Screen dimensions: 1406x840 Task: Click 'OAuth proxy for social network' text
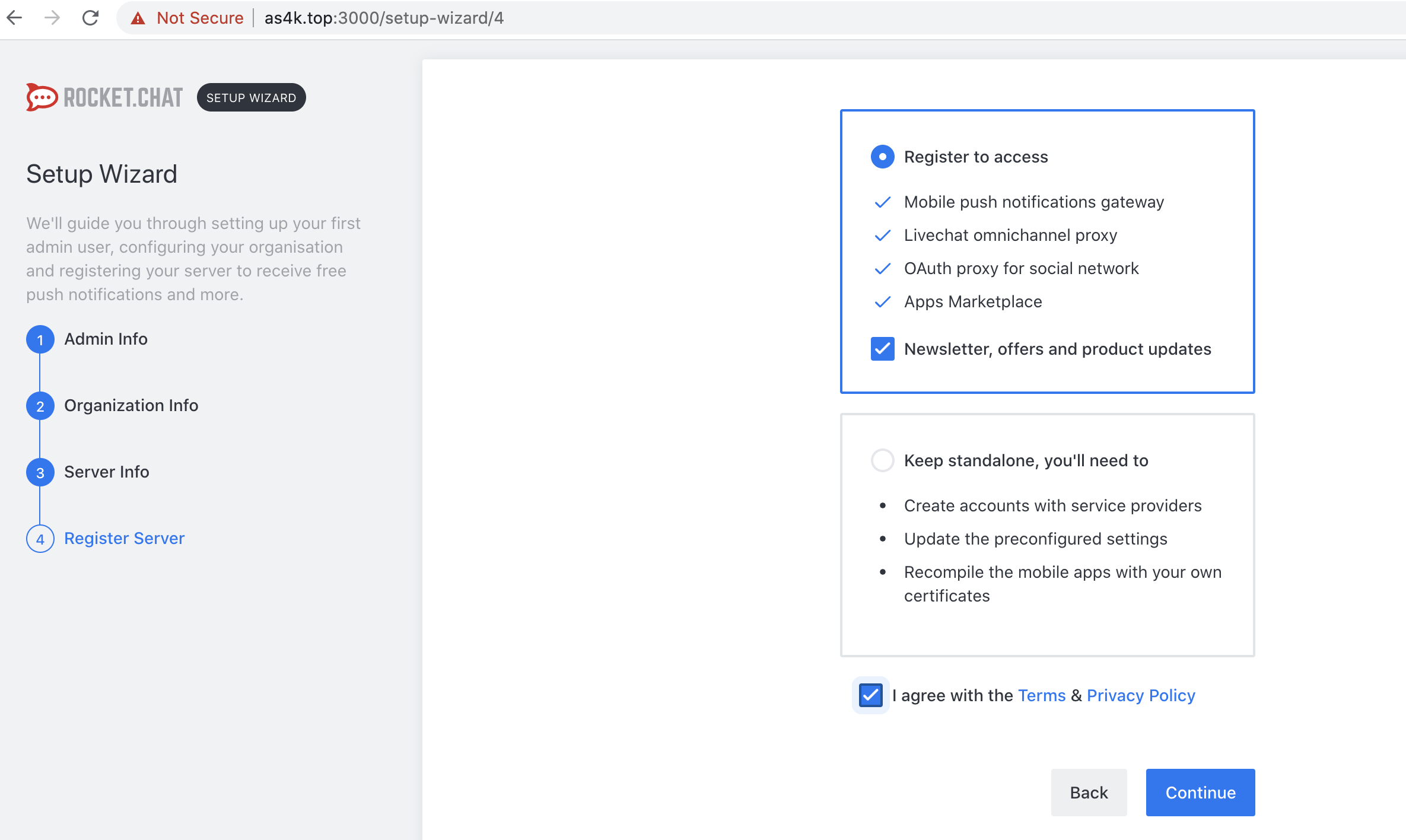click(x=1021, y=268)
